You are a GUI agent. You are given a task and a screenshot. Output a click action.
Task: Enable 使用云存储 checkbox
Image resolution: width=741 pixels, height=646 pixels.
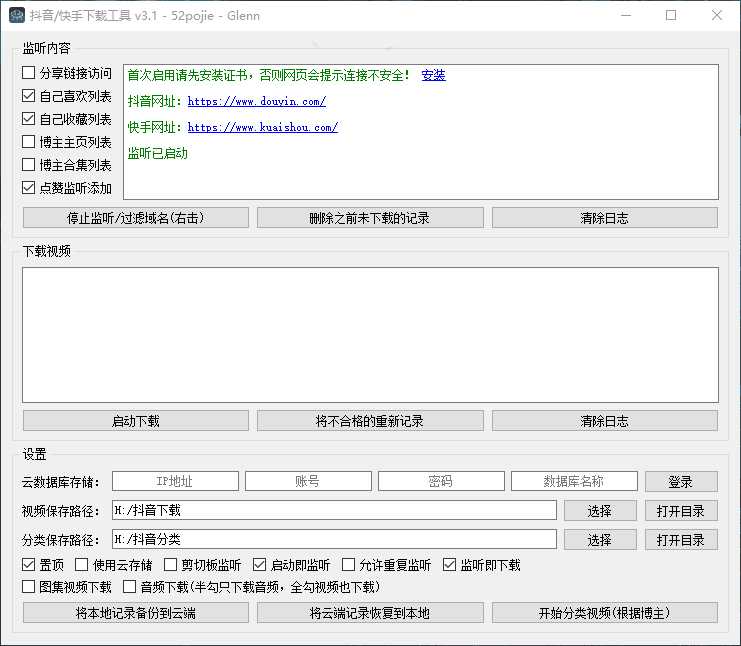tap(83, 565)
